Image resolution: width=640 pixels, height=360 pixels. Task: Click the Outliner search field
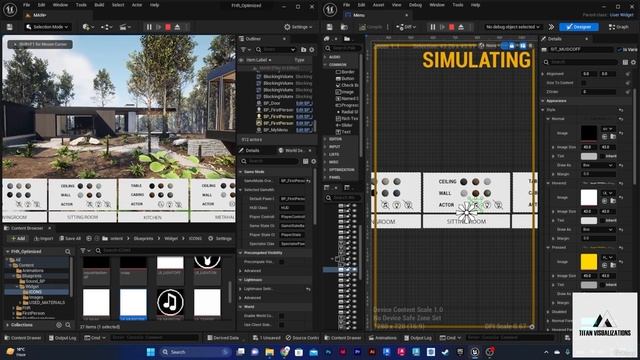276,49
